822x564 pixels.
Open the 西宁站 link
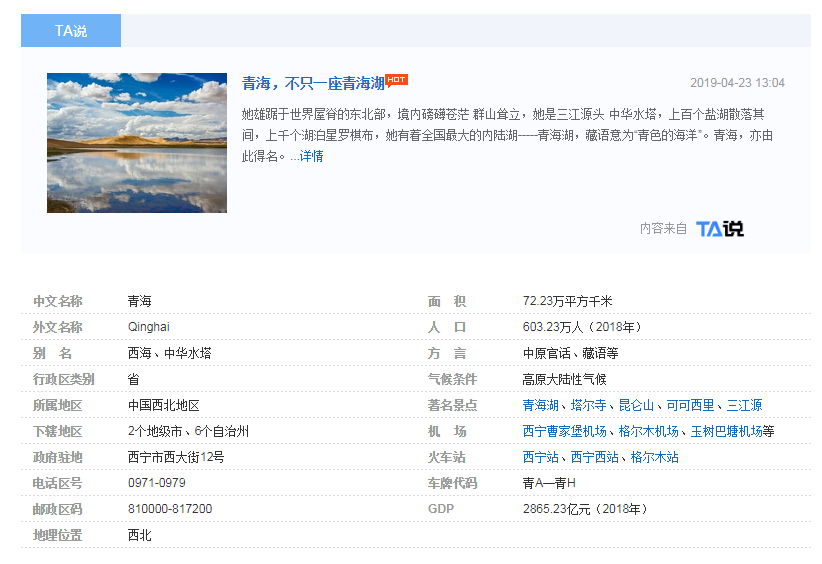tap(540, 457)
